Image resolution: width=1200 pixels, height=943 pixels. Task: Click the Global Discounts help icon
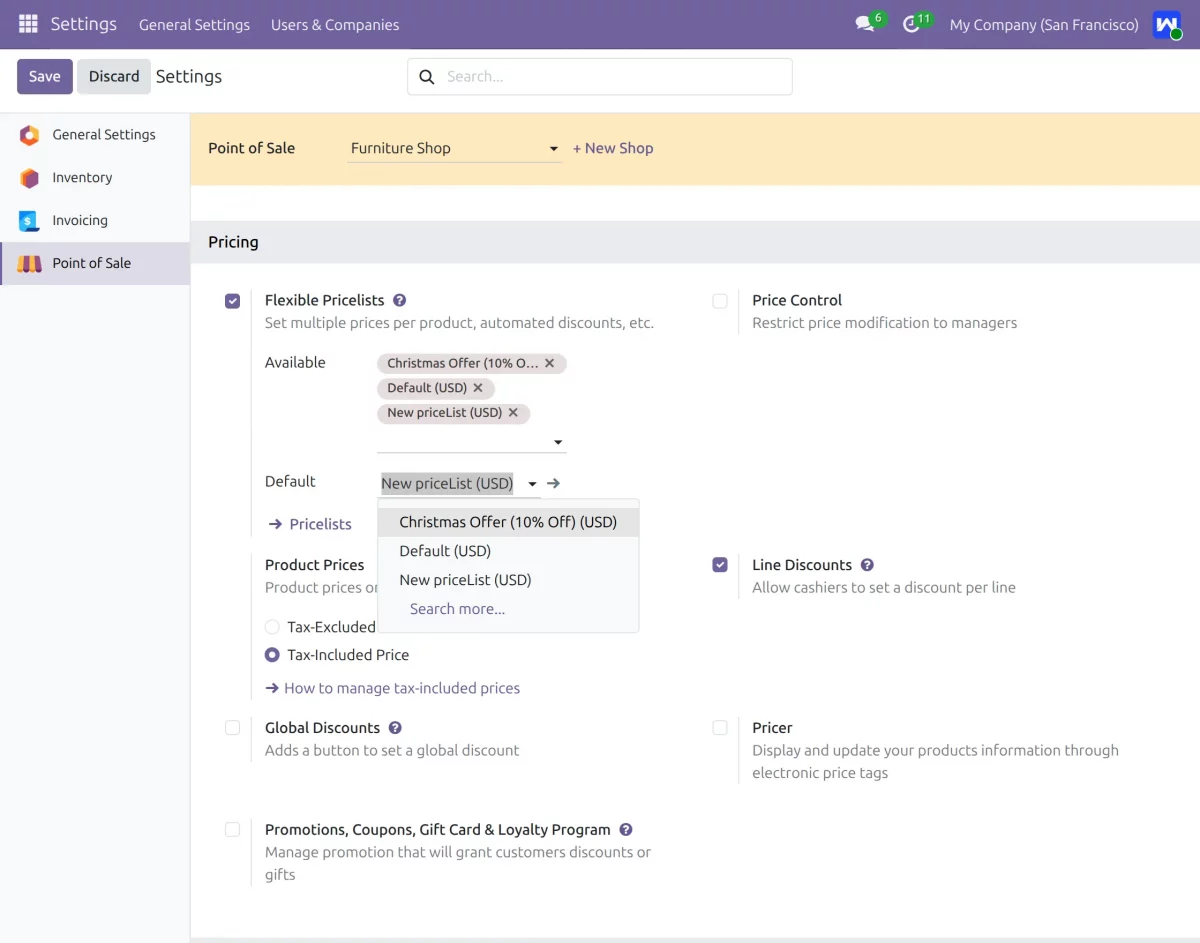tap(395, 728)
